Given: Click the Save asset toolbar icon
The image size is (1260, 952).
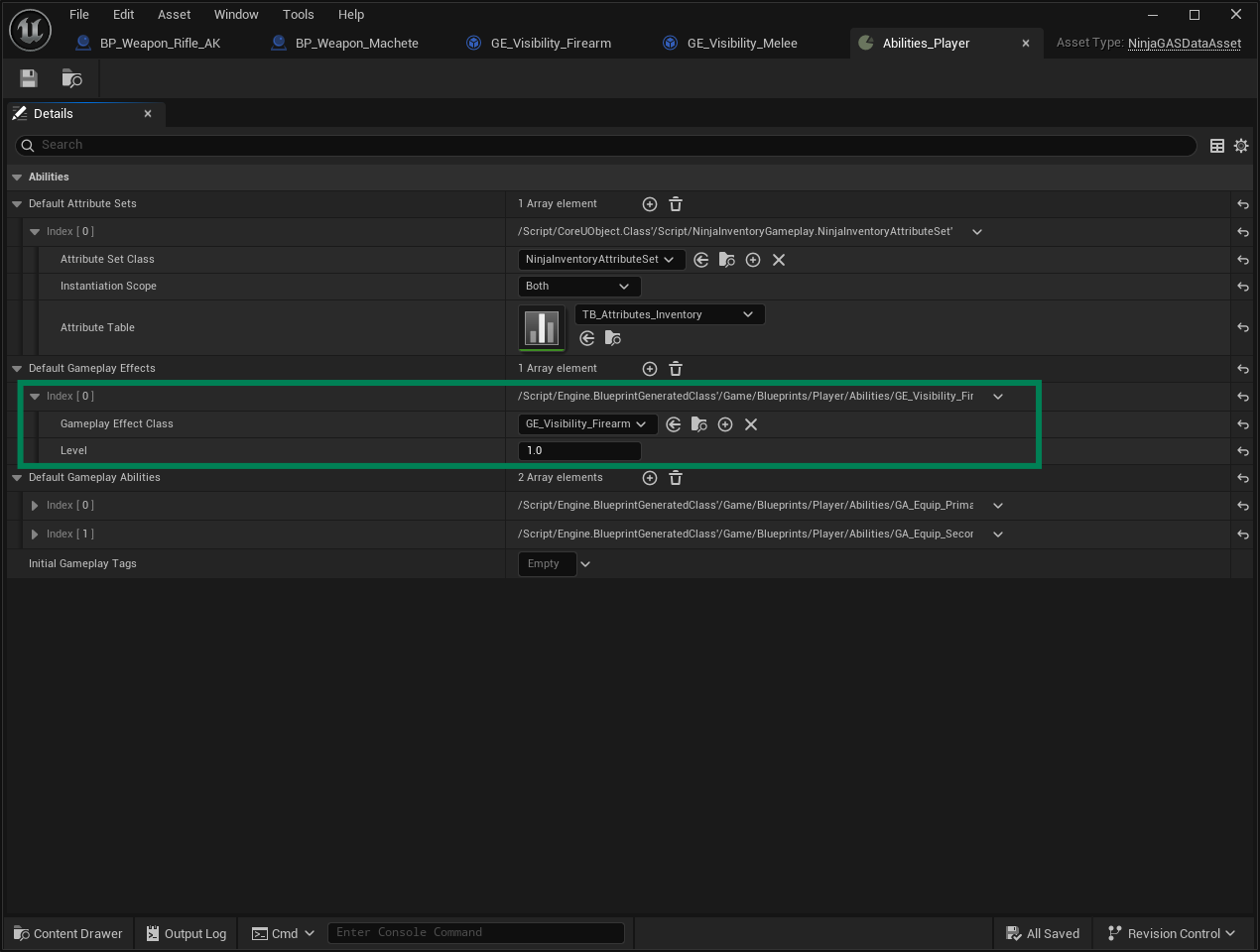Looking at the screenshot, I should tap(29, 78).
